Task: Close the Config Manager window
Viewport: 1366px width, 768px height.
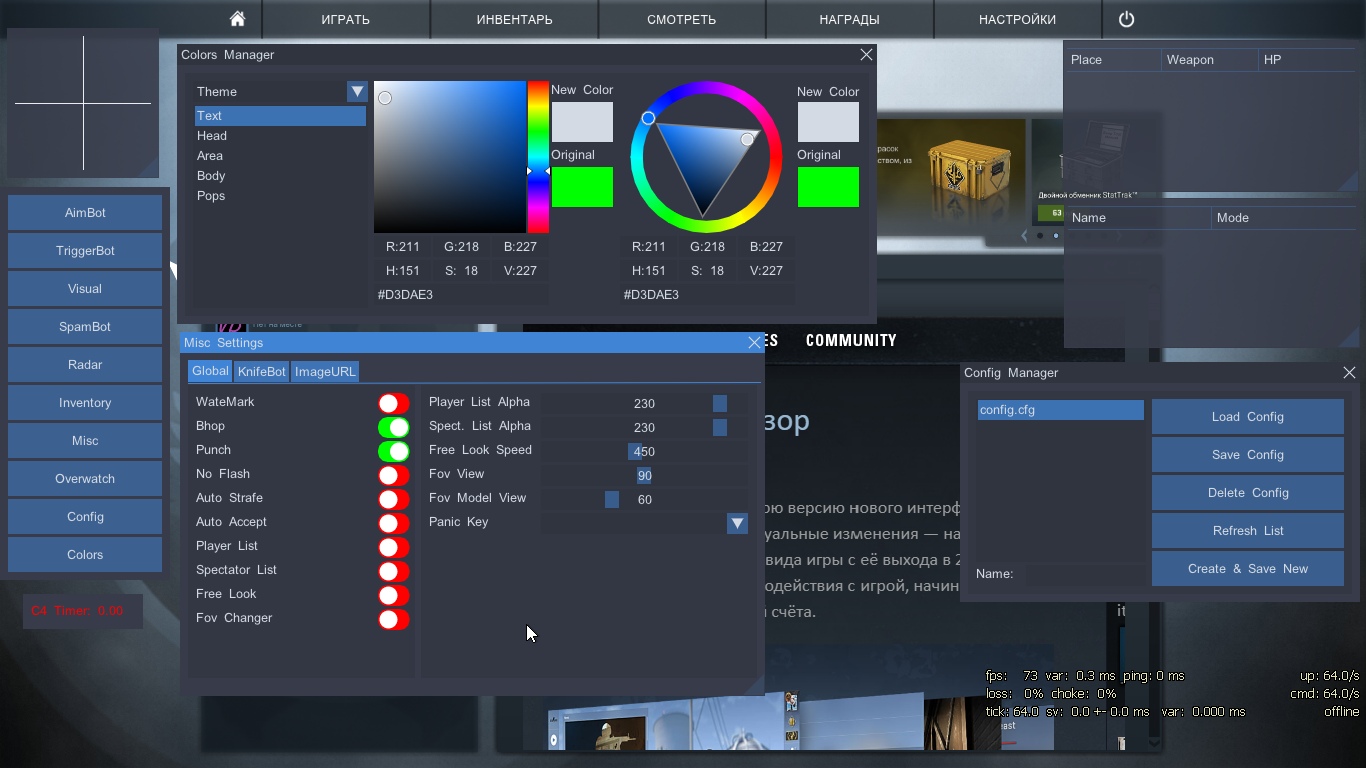Action: click(x=1349, y=373)
